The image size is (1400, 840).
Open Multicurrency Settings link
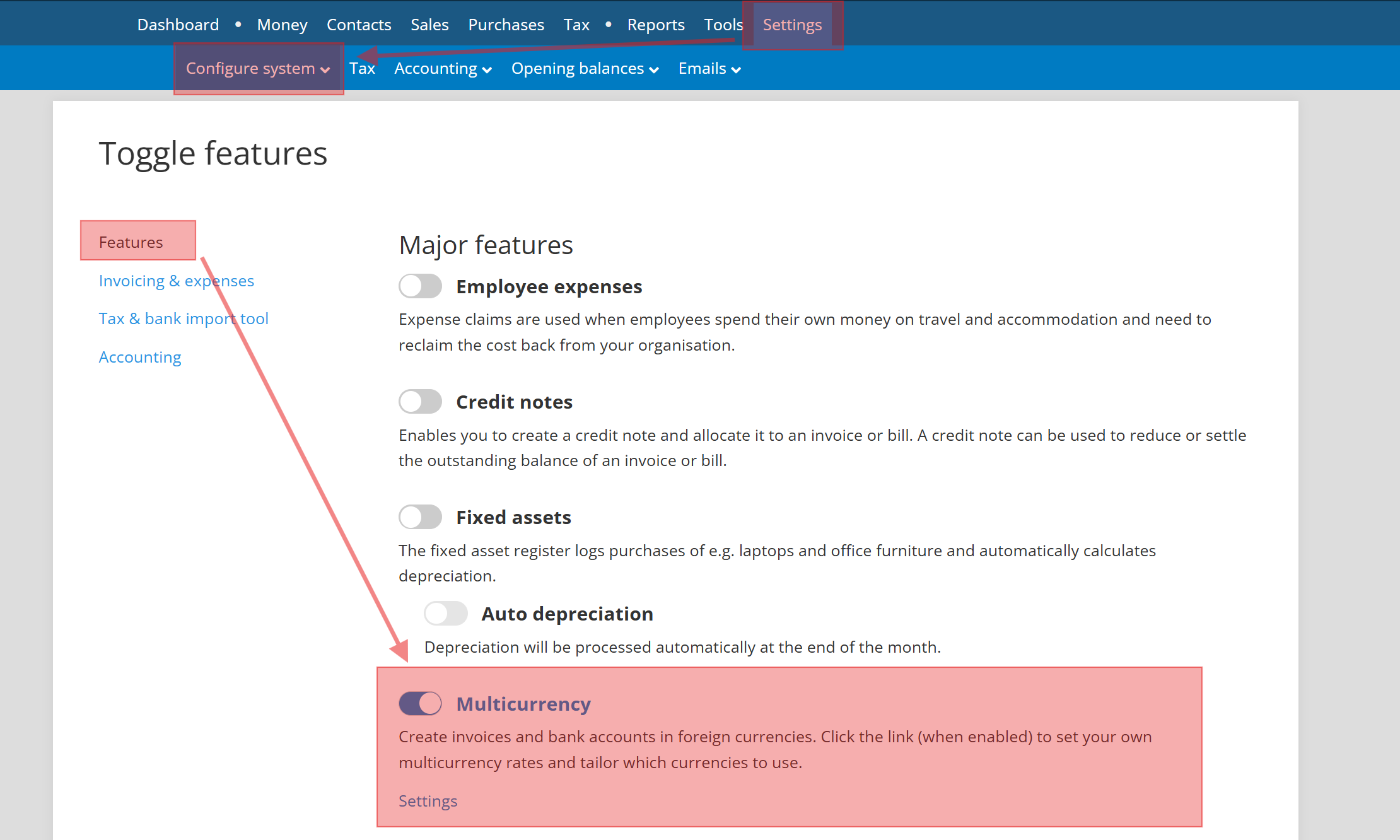428,801
